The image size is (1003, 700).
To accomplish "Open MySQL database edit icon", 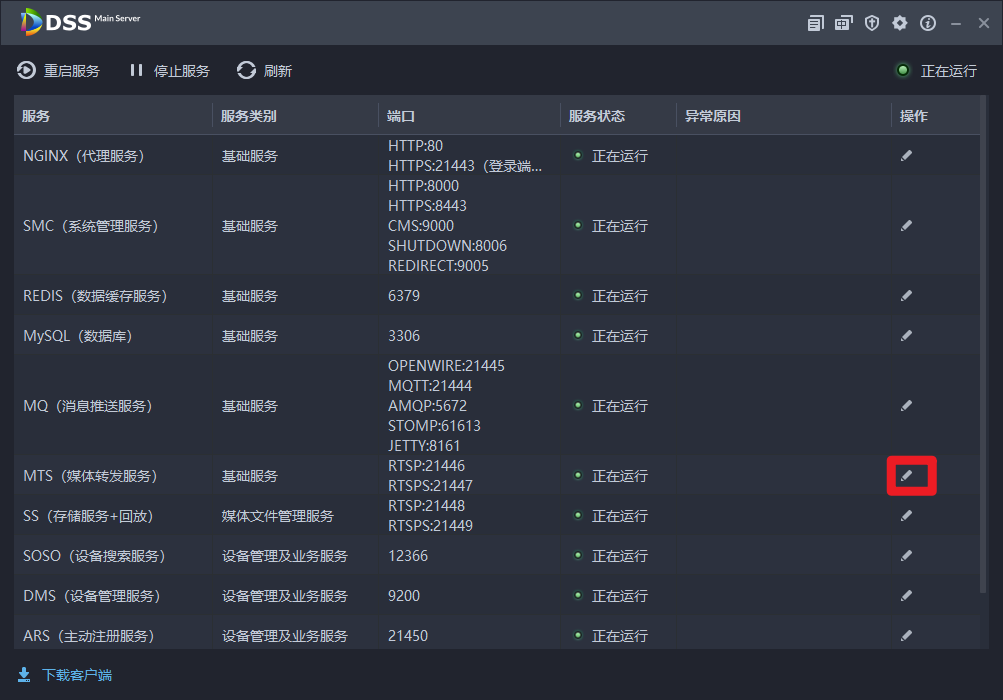I will 906,336.
